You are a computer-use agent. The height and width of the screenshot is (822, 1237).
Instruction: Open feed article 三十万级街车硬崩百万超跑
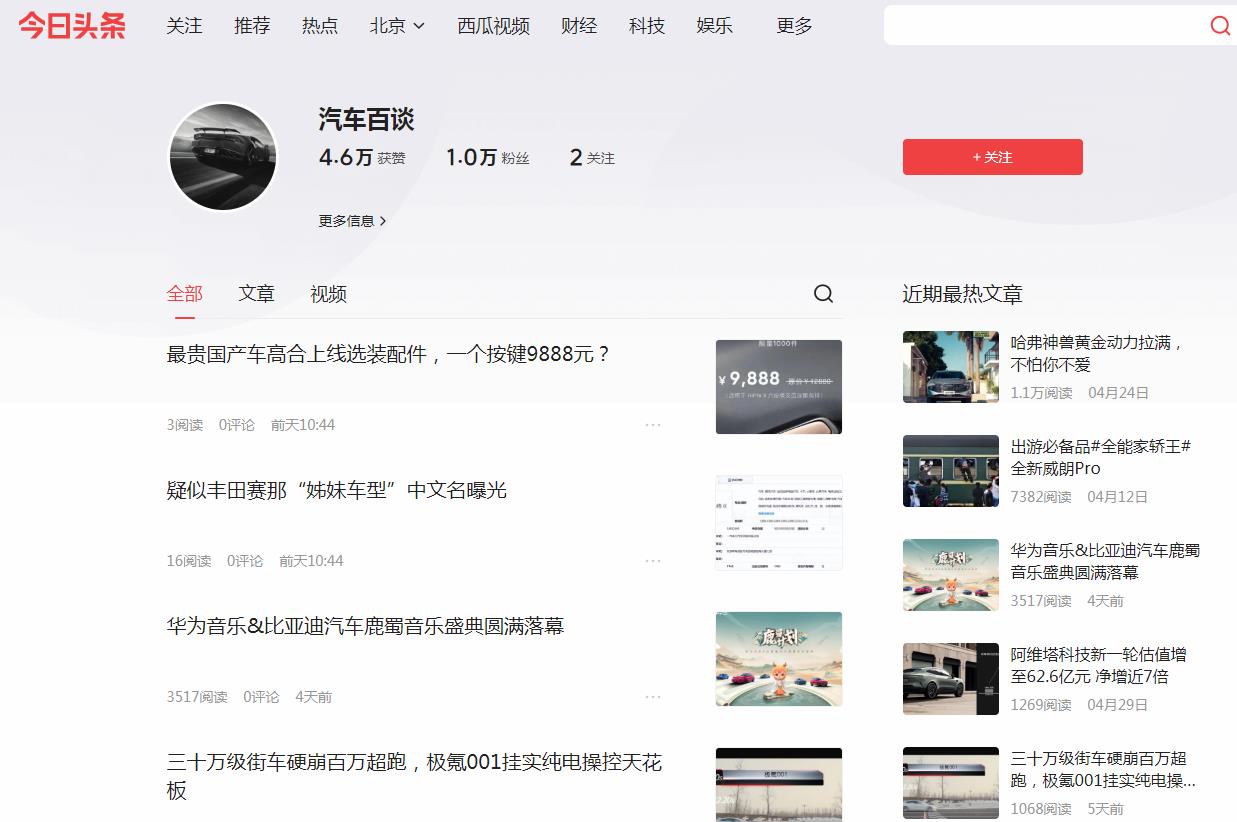click(x=414, y=776)
